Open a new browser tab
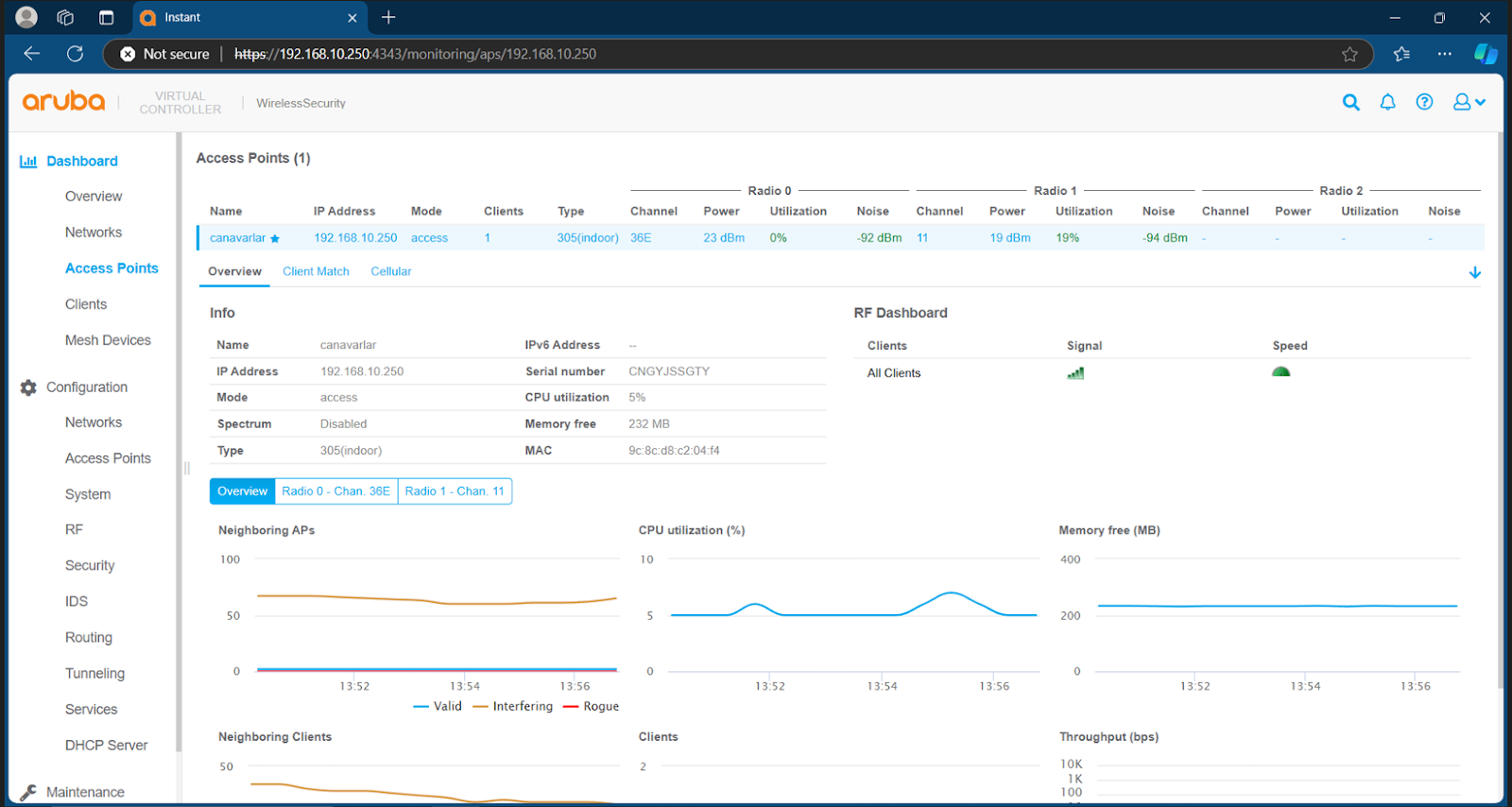Screen dimensions: 1512x807 (388, 17)
